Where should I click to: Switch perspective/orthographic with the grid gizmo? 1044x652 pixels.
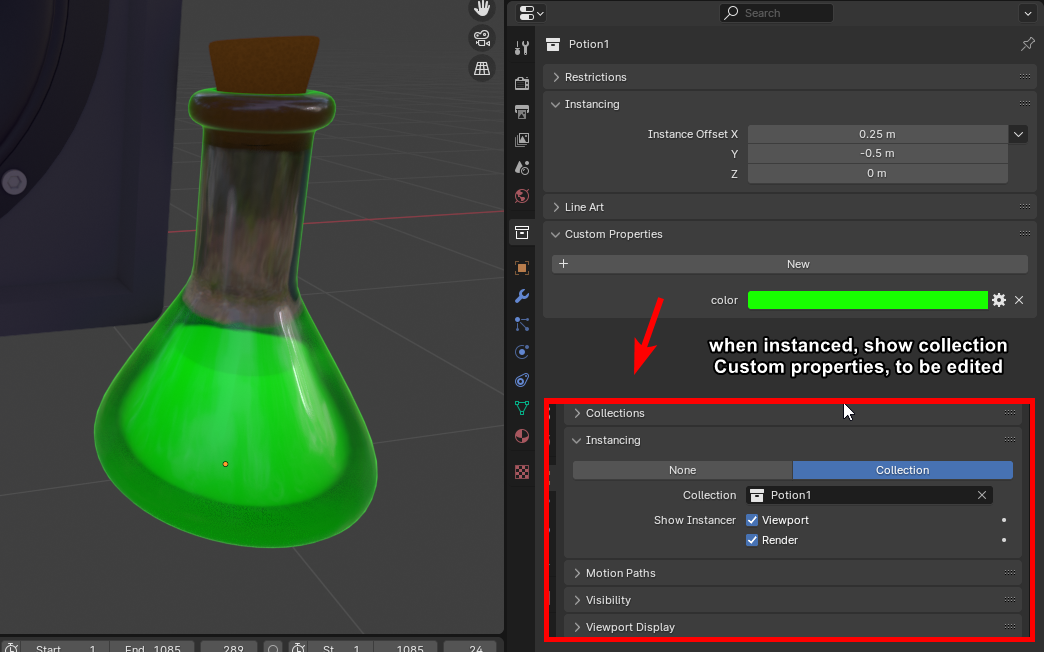[482, 68]
